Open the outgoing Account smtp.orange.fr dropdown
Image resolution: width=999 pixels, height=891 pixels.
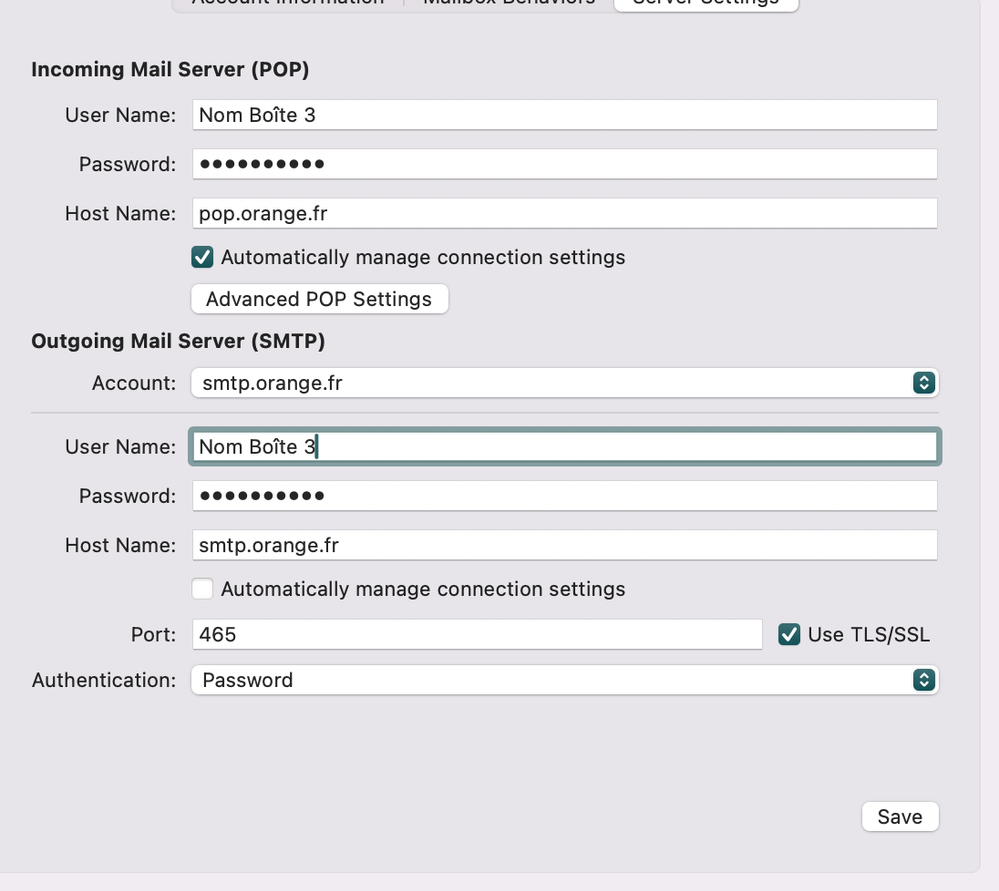coord(564,383)
